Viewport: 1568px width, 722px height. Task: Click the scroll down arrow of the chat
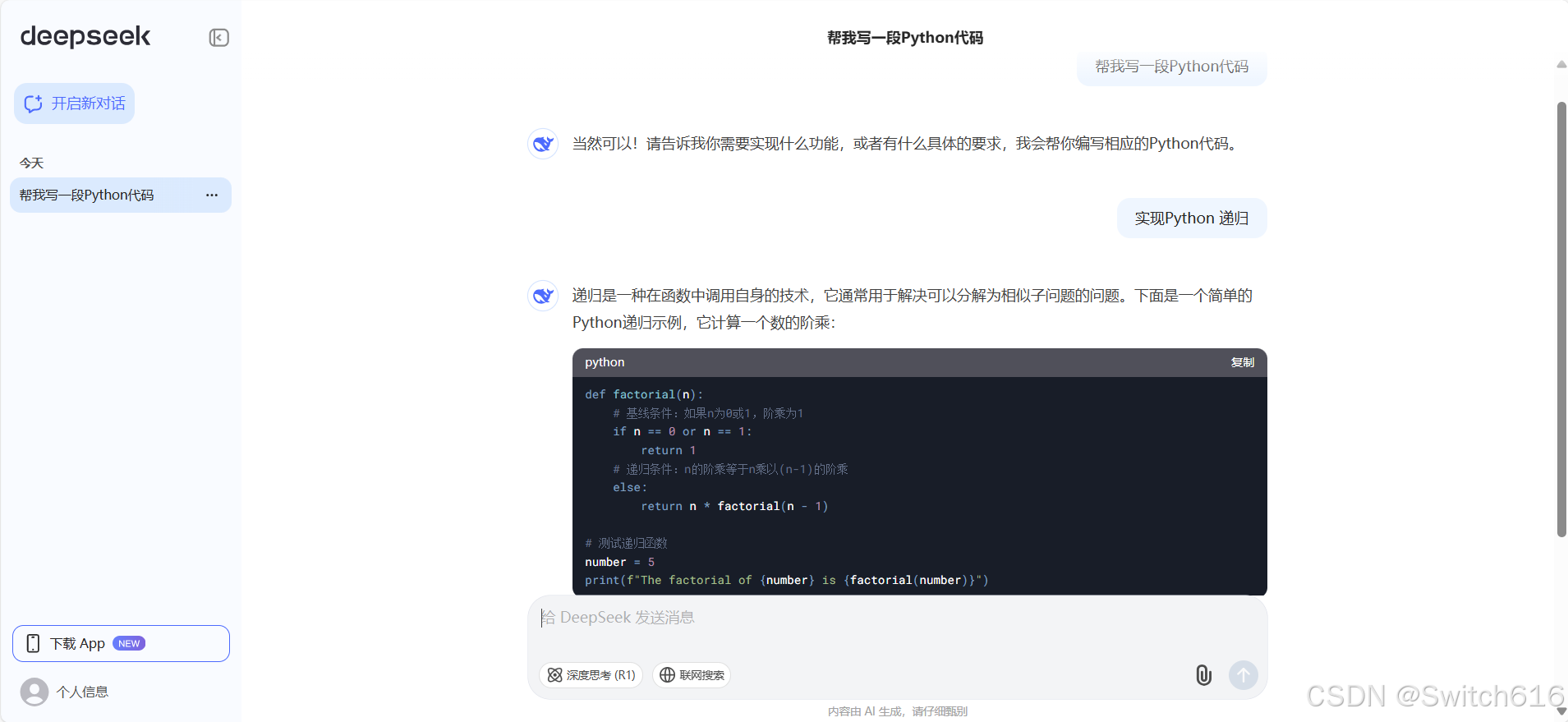(1561, 711)
